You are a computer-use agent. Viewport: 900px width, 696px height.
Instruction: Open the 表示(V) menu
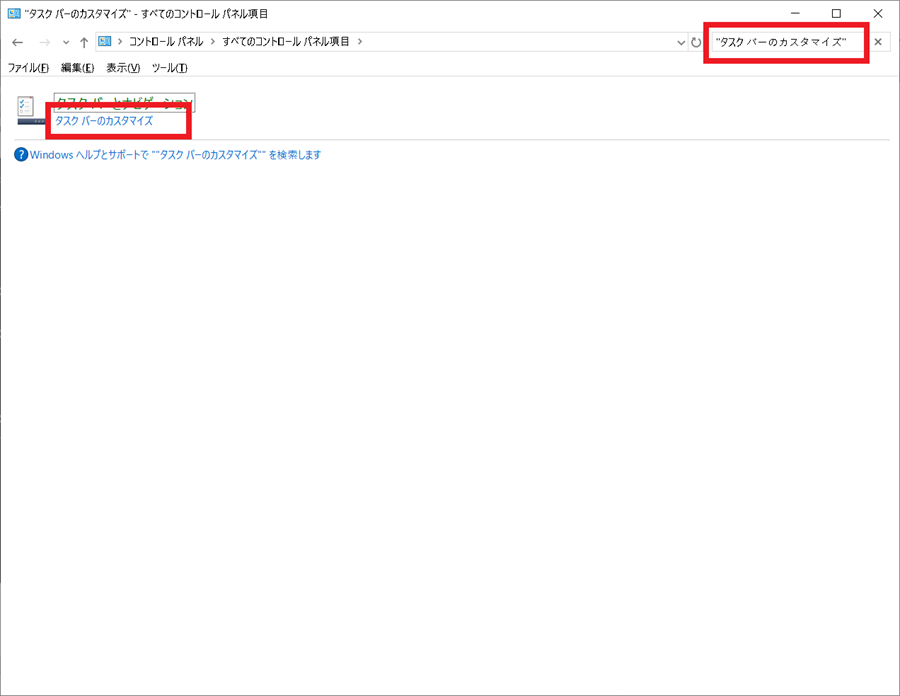click(x=123, y=68)
